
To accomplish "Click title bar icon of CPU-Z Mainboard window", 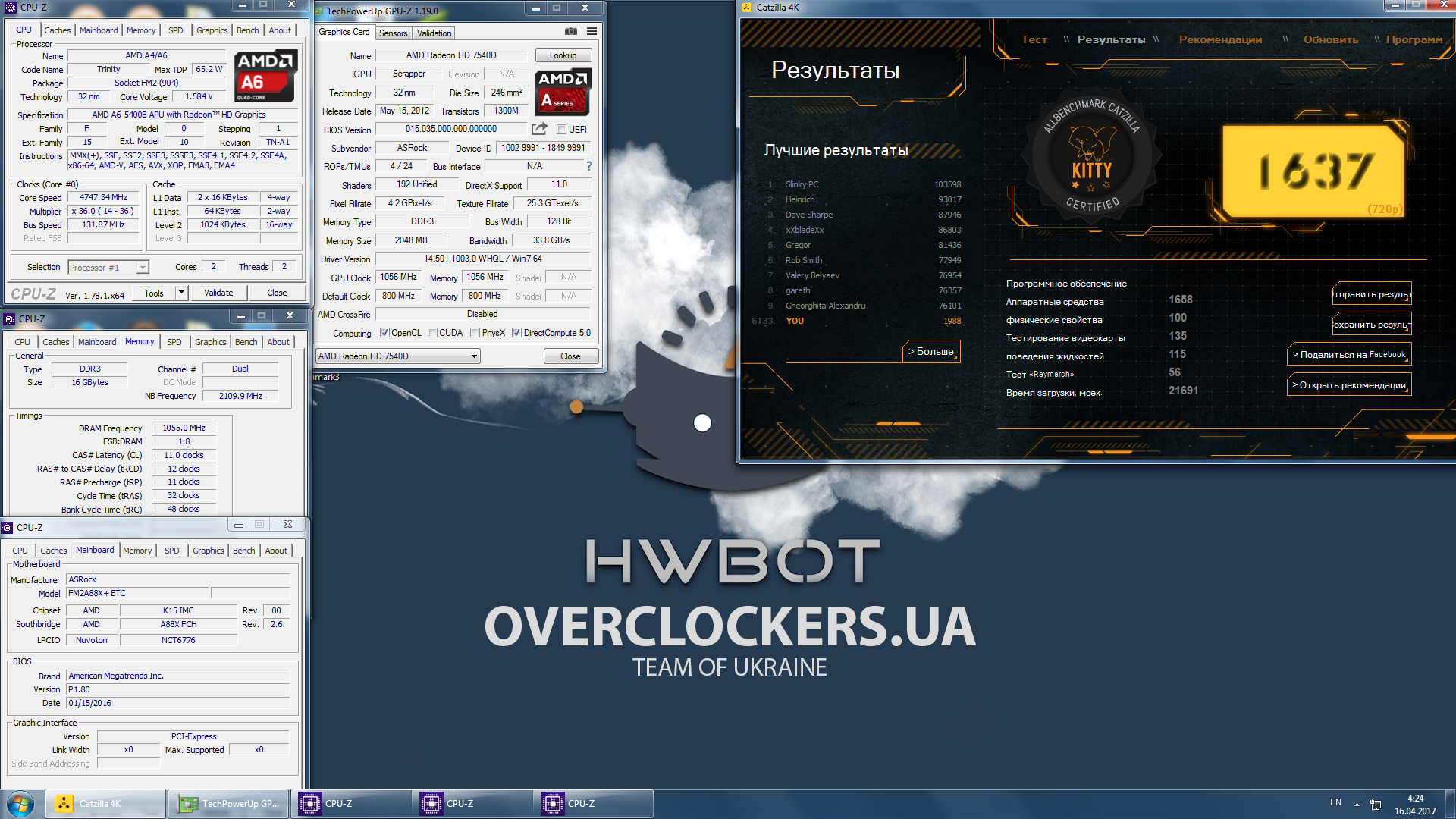I will click(x=8, y=527).
